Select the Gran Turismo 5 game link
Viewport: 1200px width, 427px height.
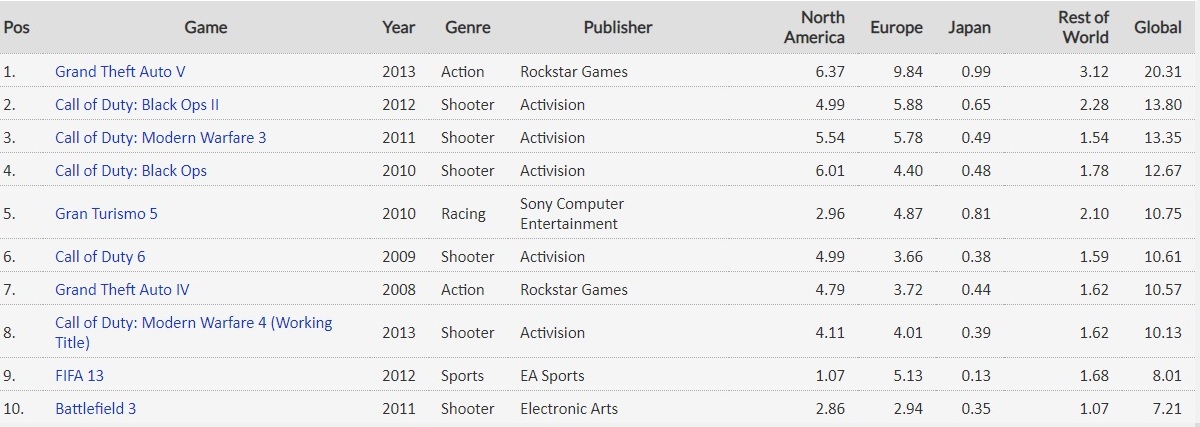pos(106,214)
